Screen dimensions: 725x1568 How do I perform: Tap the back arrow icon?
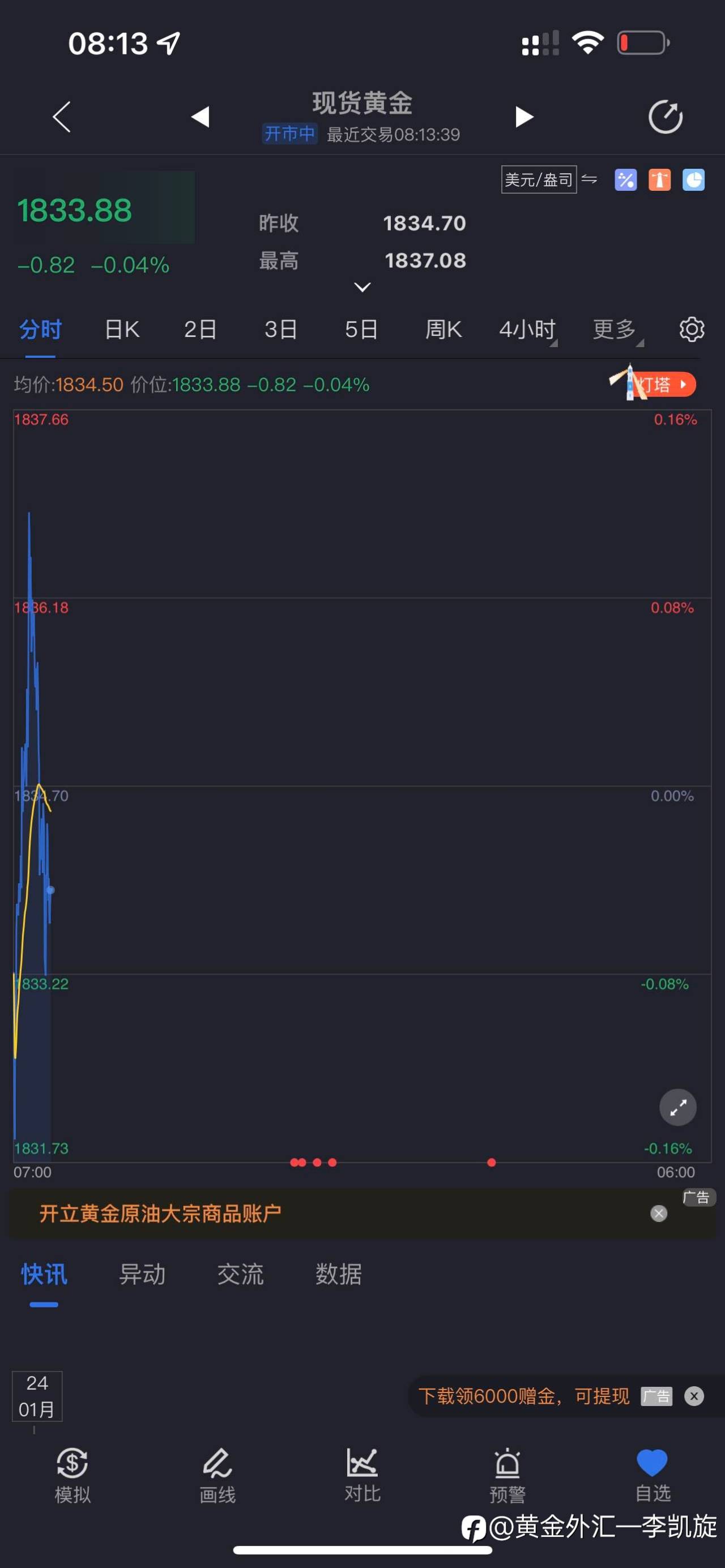pyautogui.click(x=62, y=116)
